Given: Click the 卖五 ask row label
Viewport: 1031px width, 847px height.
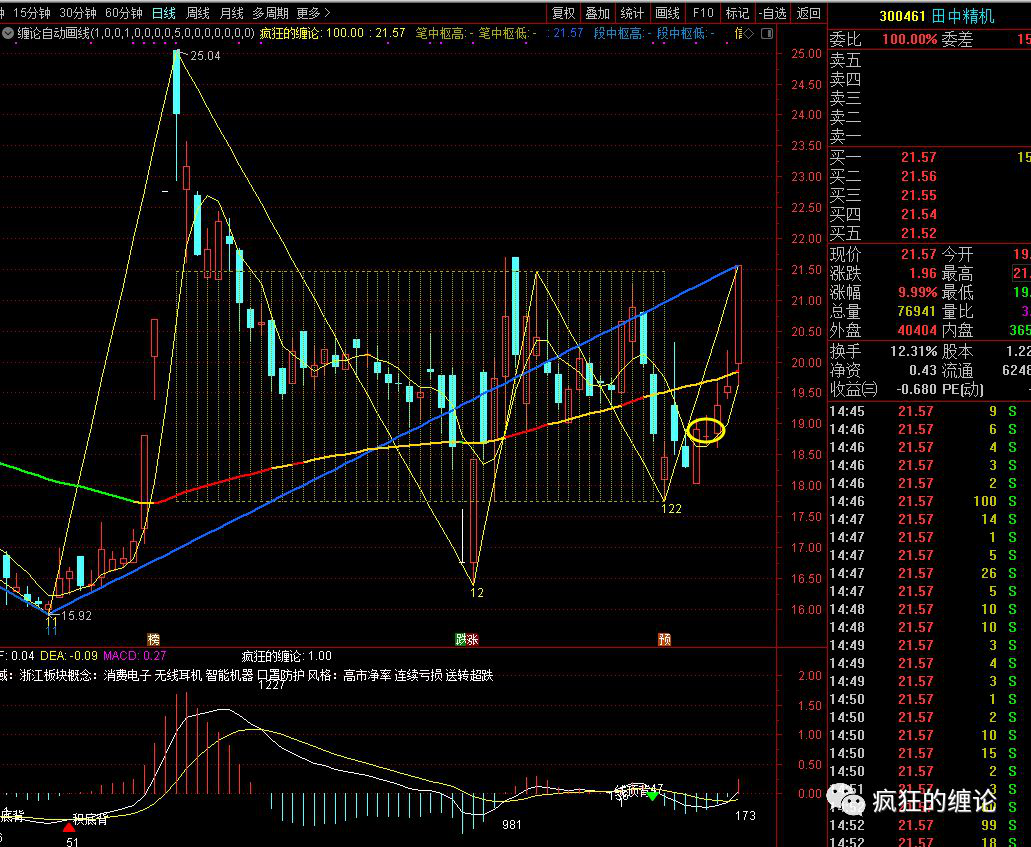Looking at the screenshot, I should [x=846, y=60].
